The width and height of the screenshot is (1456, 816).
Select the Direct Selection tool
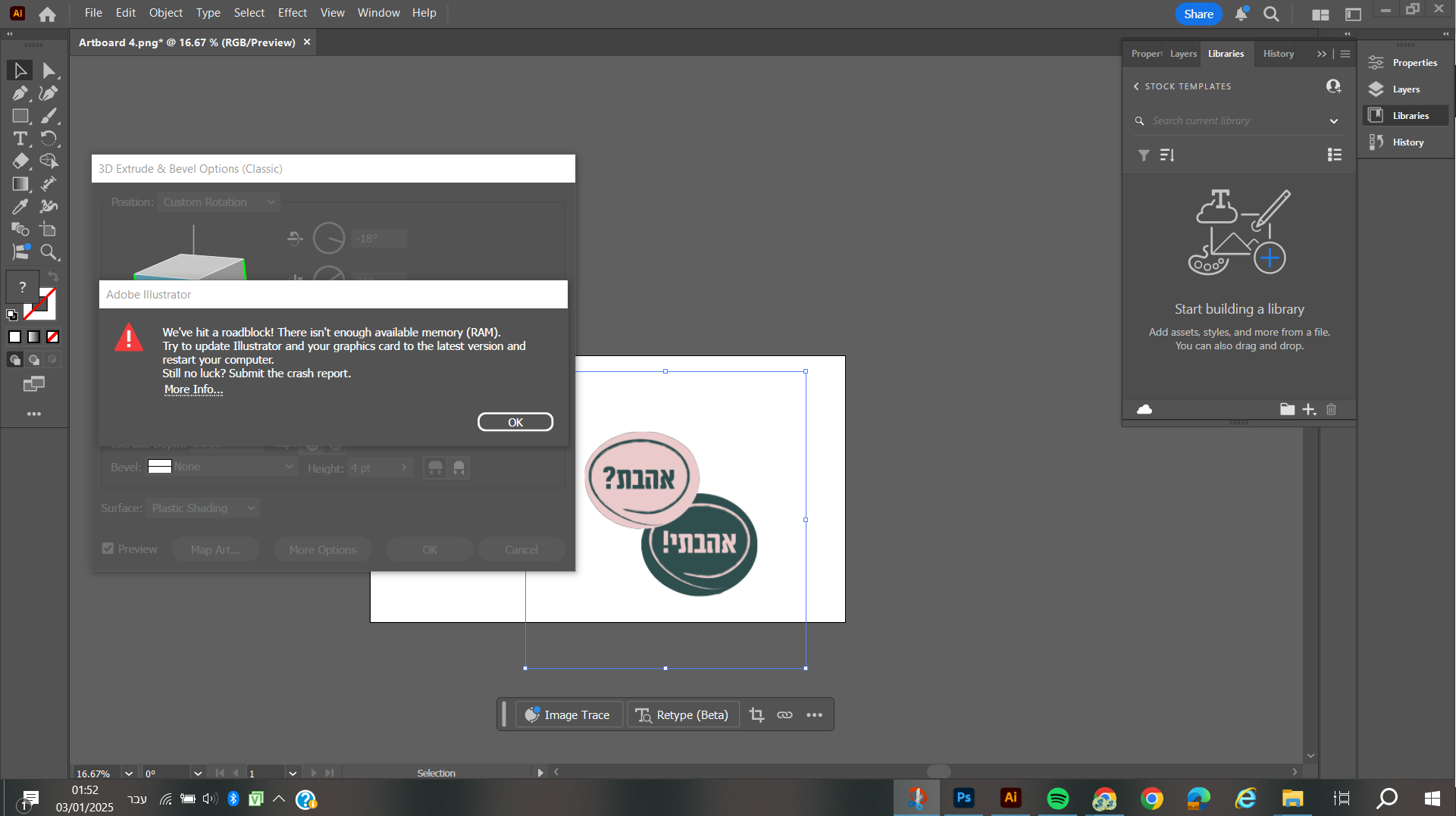pyautogui.click(x=49, y=70)
